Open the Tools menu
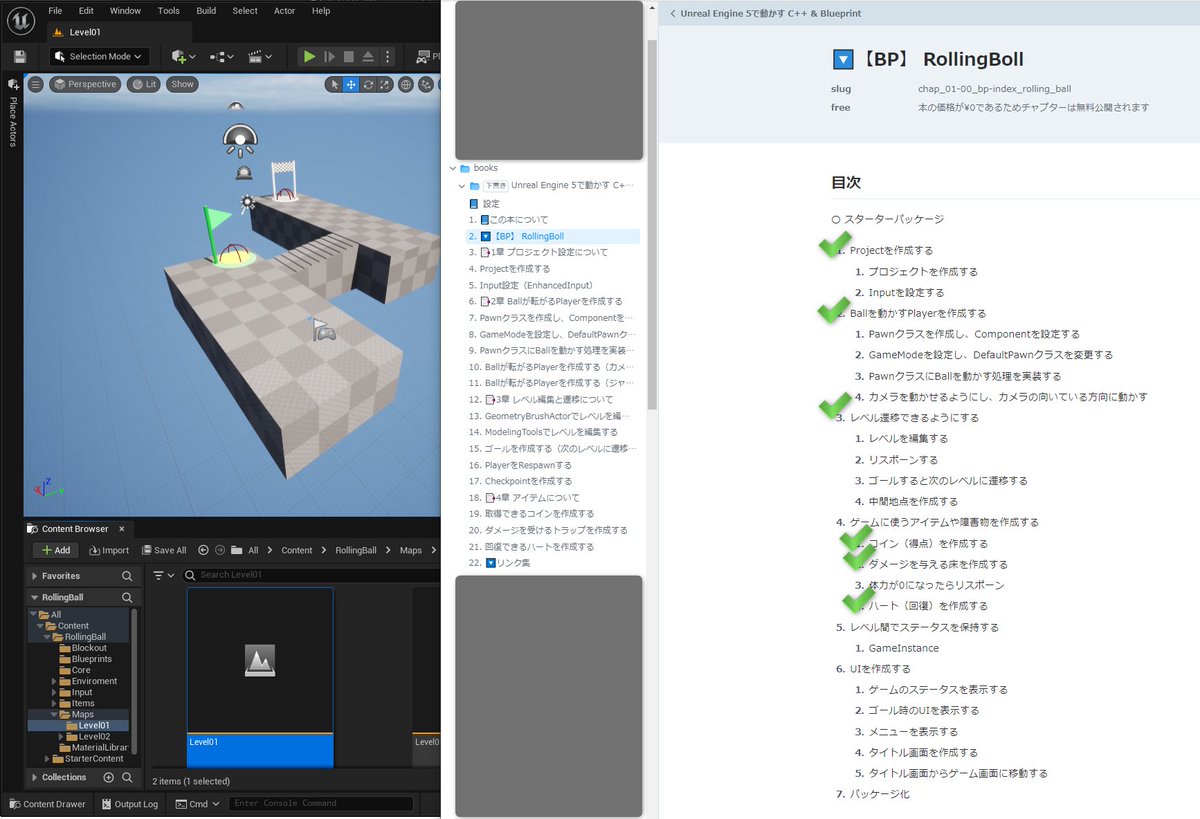This screenshot has width=1200, height=819. tap(168, 11)
